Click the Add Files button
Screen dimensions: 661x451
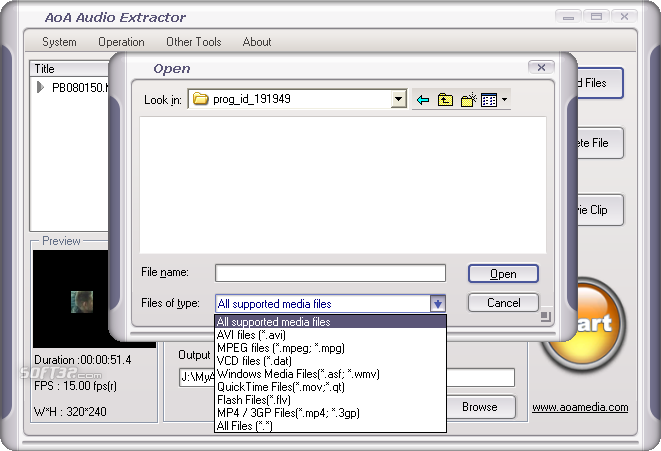[599, 83]
